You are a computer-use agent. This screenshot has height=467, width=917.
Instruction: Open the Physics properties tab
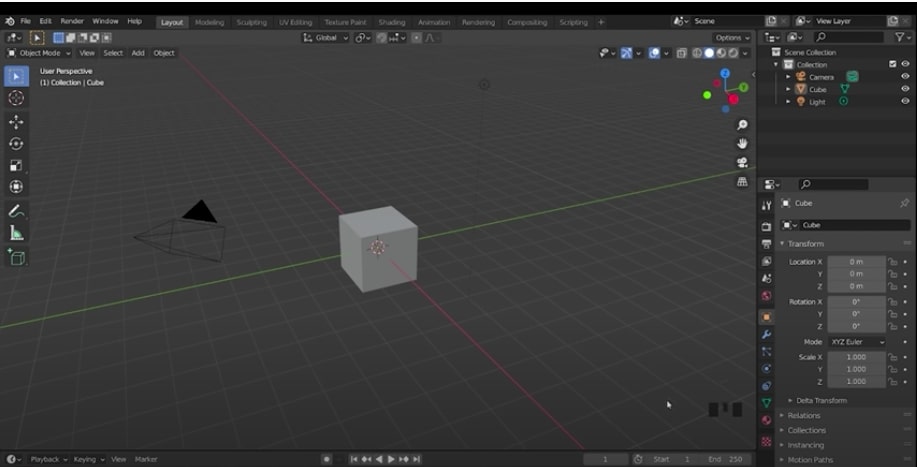click(x=767, y=369)
